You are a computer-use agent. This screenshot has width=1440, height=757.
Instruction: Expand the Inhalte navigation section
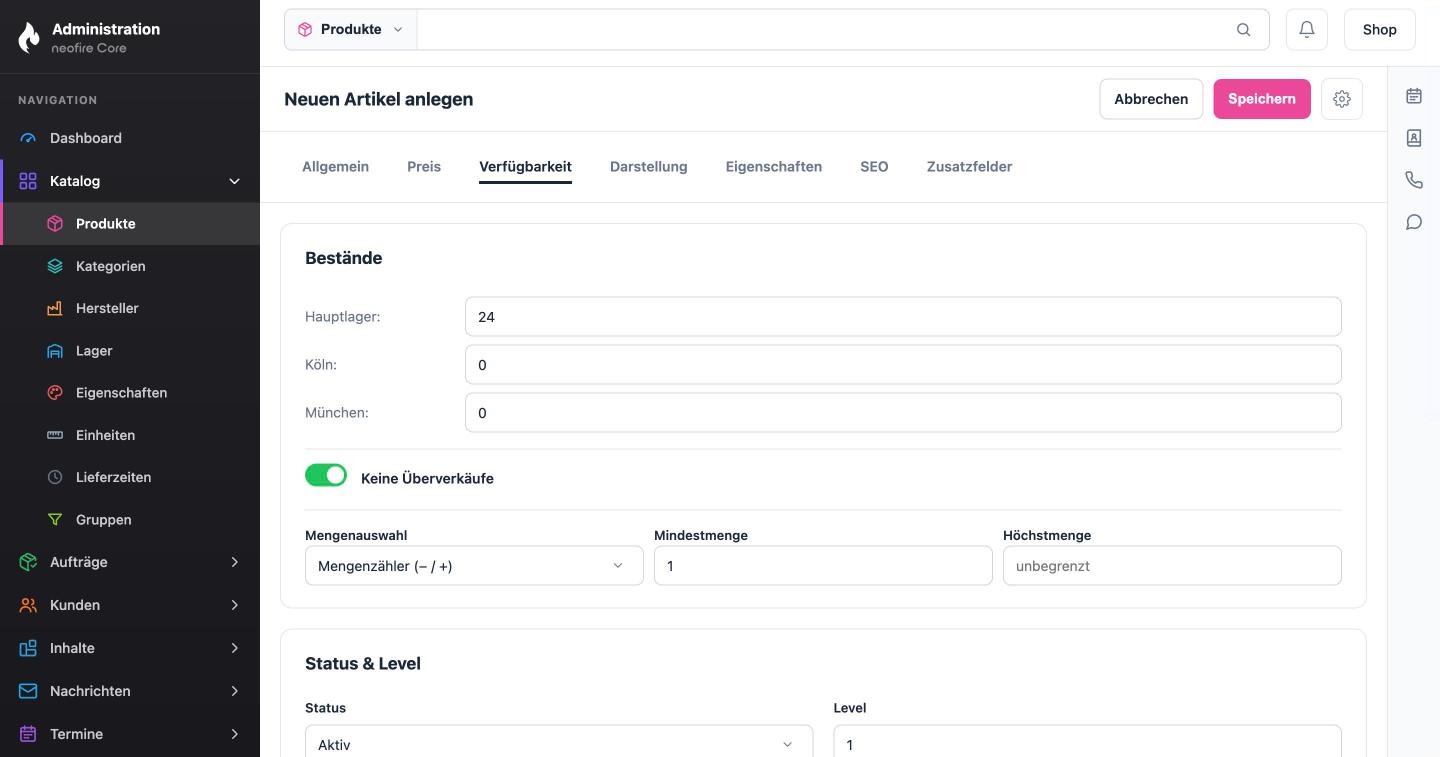point(235,648)
